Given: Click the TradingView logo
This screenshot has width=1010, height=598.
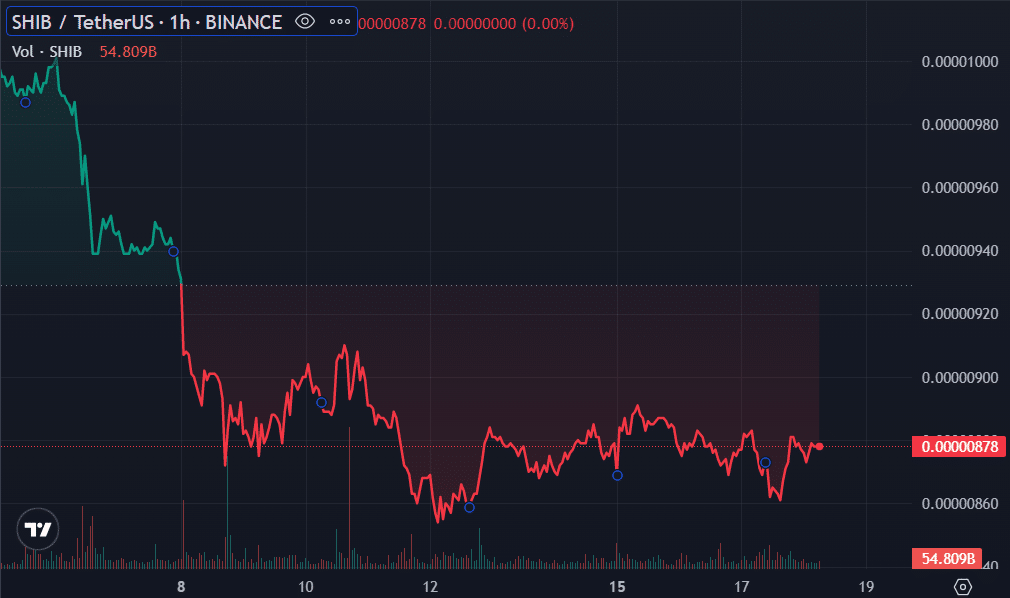Looking at the screenshot, I should [38, 529].
